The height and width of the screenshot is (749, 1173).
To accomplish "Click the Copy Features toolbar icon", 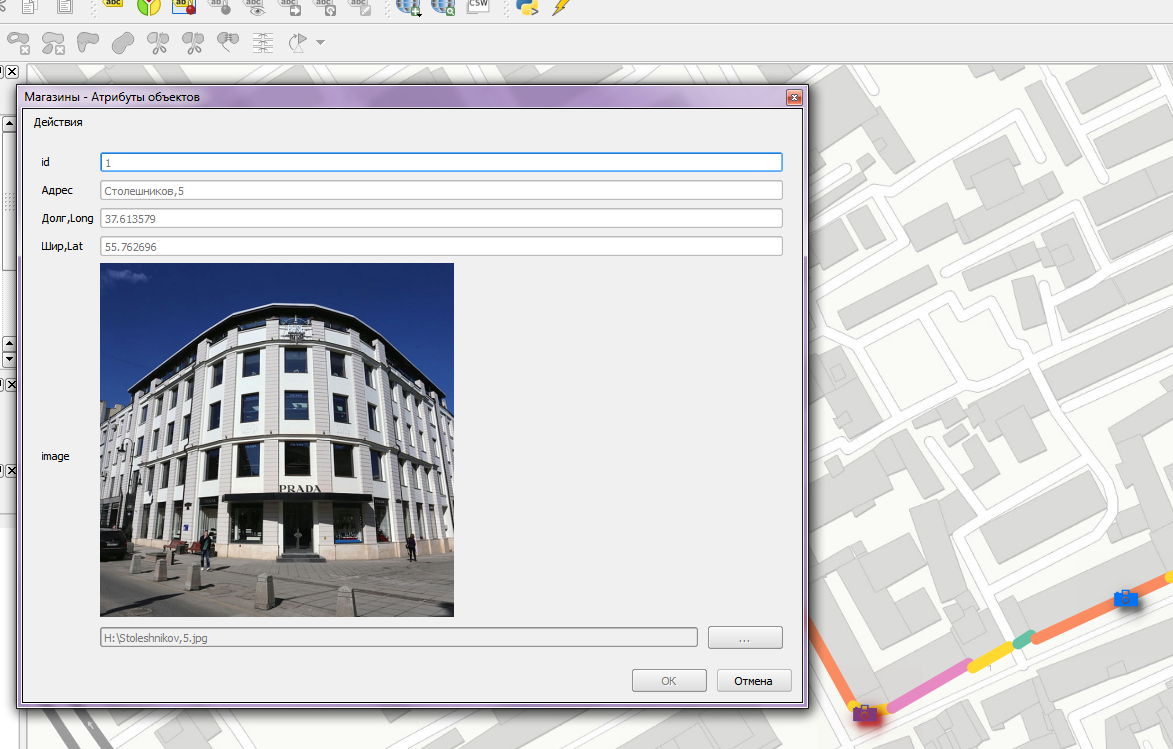I will pyautogui.click(x=30, y=7).
